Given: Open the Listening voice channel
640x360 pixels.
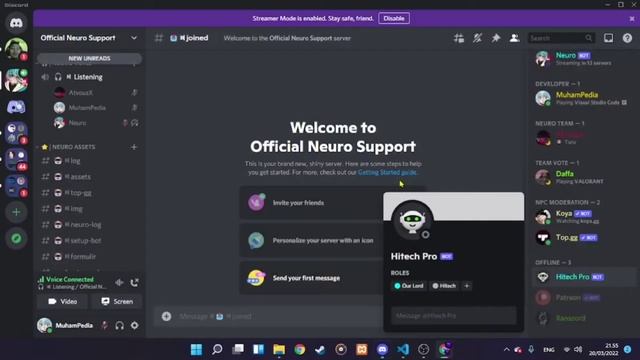Looking at the screenshot, I should 89,77.
